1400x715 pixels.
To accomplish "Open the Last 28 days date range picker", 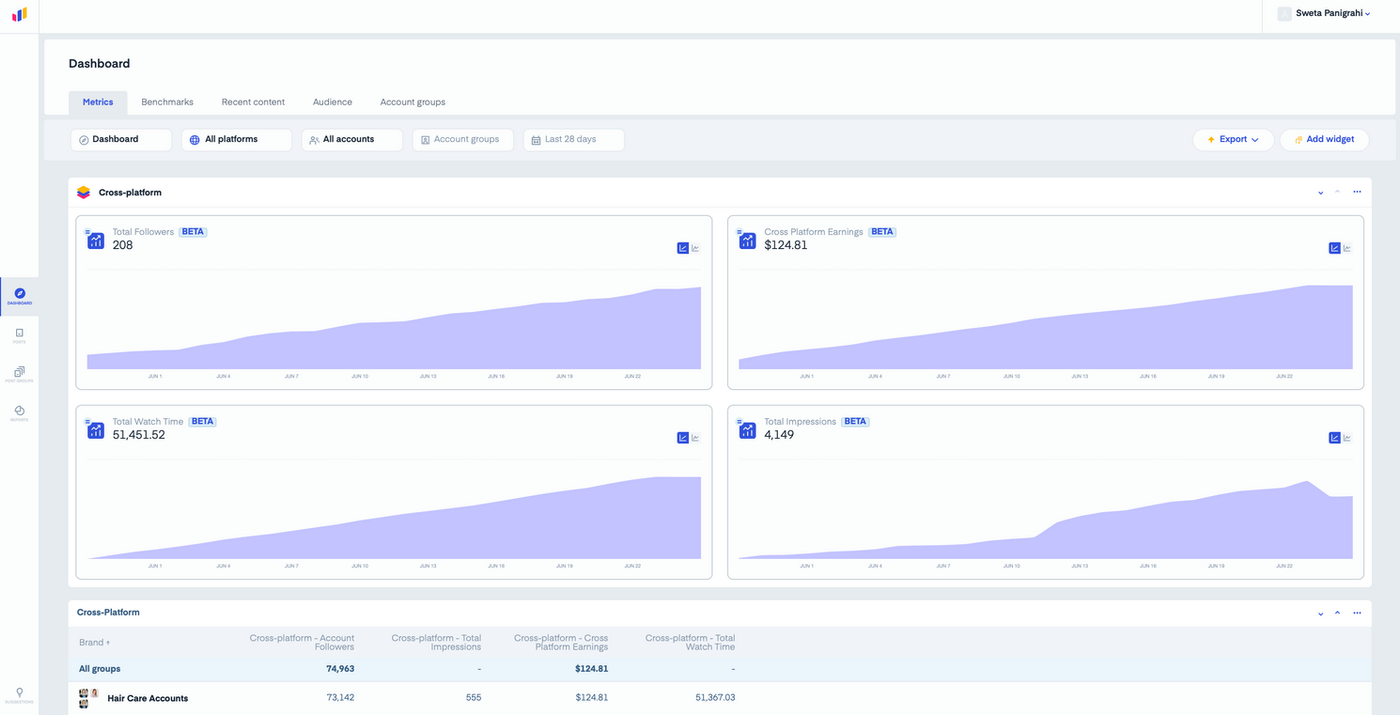I will [x=574, y=140].
